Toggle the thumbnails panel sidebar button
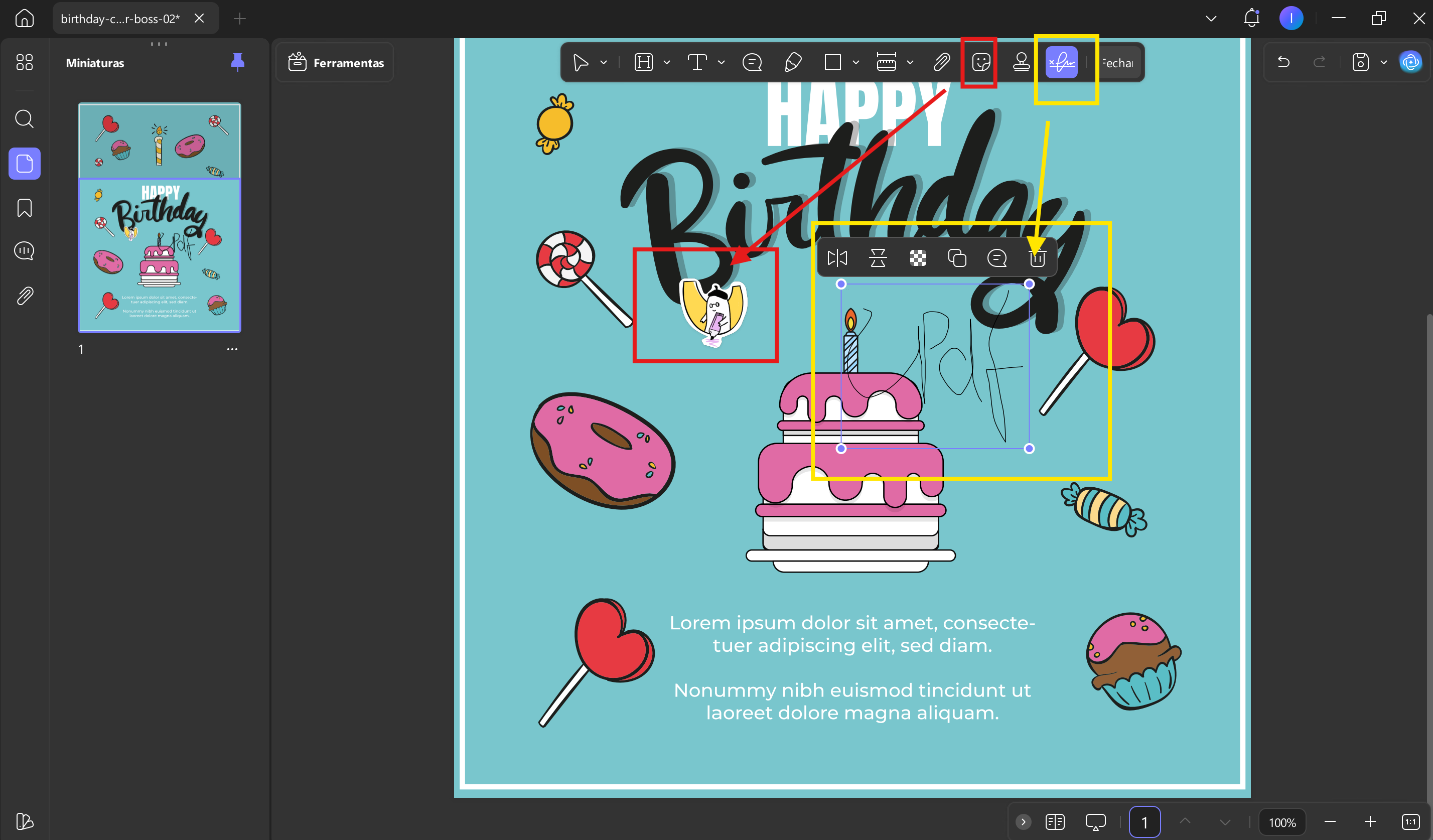 coord(25,164)
